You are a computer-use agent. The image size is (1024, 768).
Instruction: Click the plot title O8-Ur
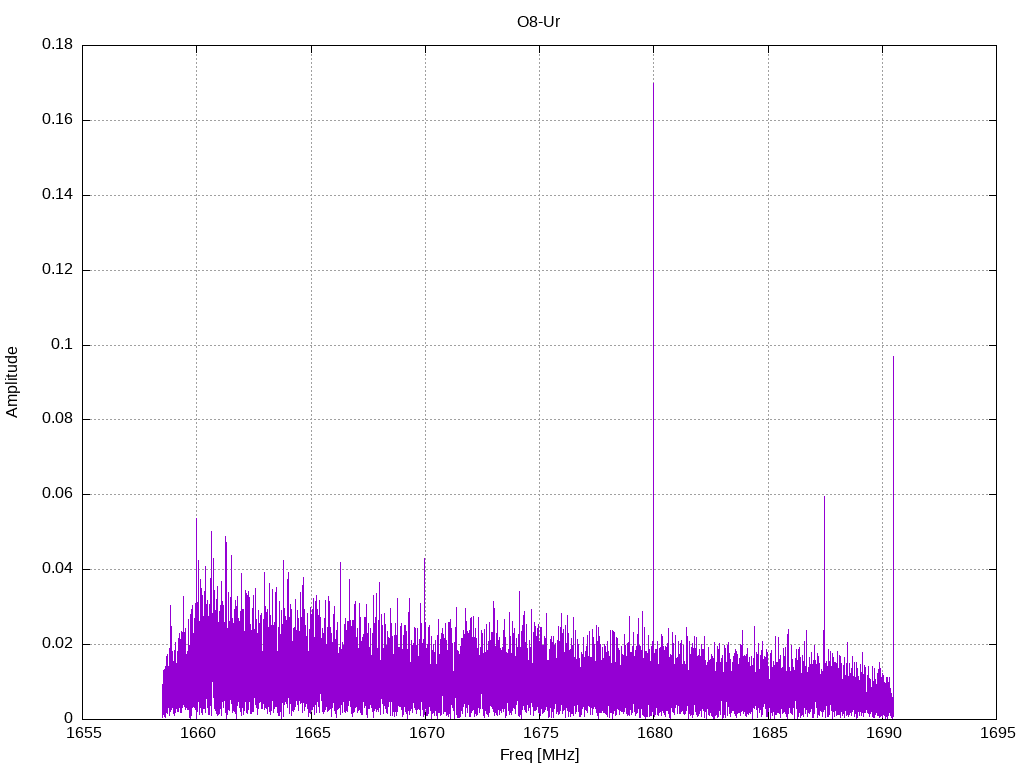(539, 21)
